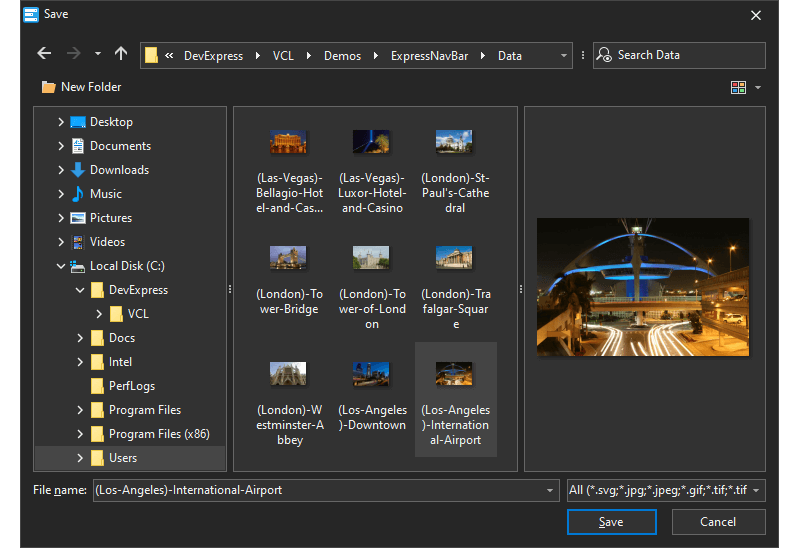Select the Bellagio Hotel image thumbnail
The image size is (800, 548).
pos(289,142)
